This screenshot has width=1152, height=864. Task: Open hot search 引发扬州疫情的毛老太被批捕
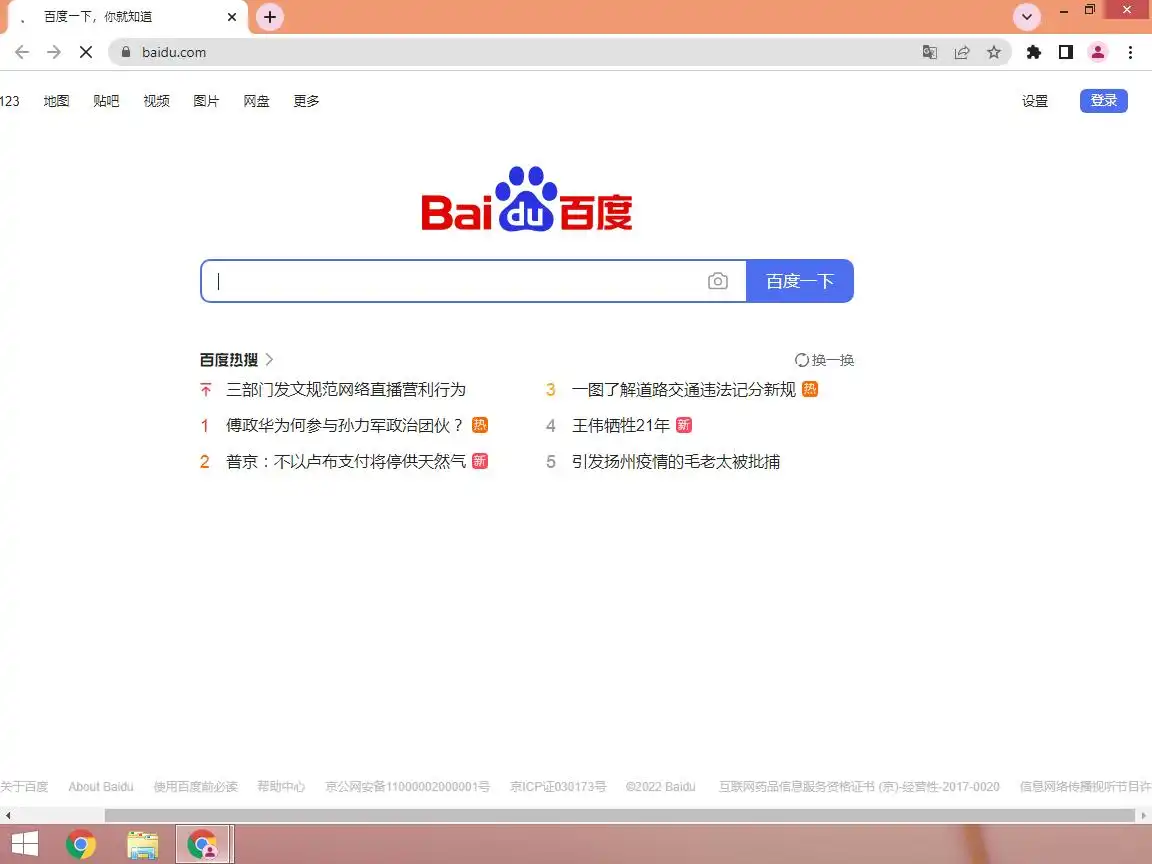coord(676,461)
